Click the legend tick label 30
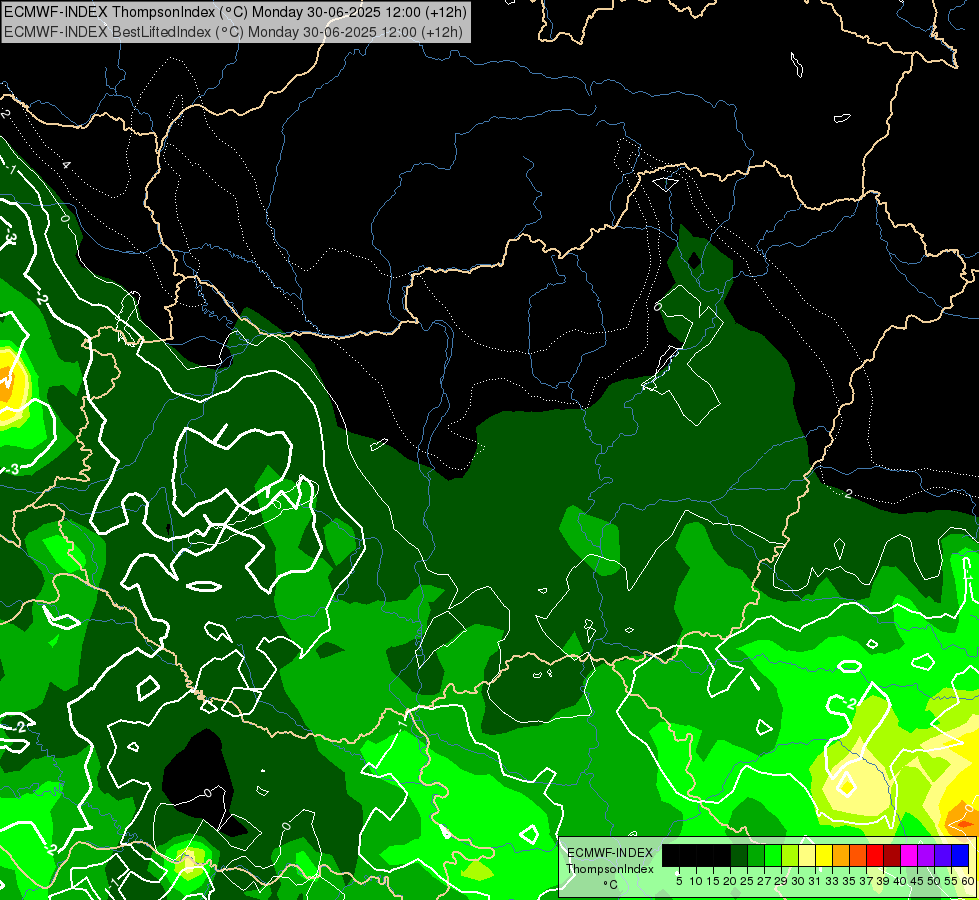The image size is (979, 900). point(798,881)
